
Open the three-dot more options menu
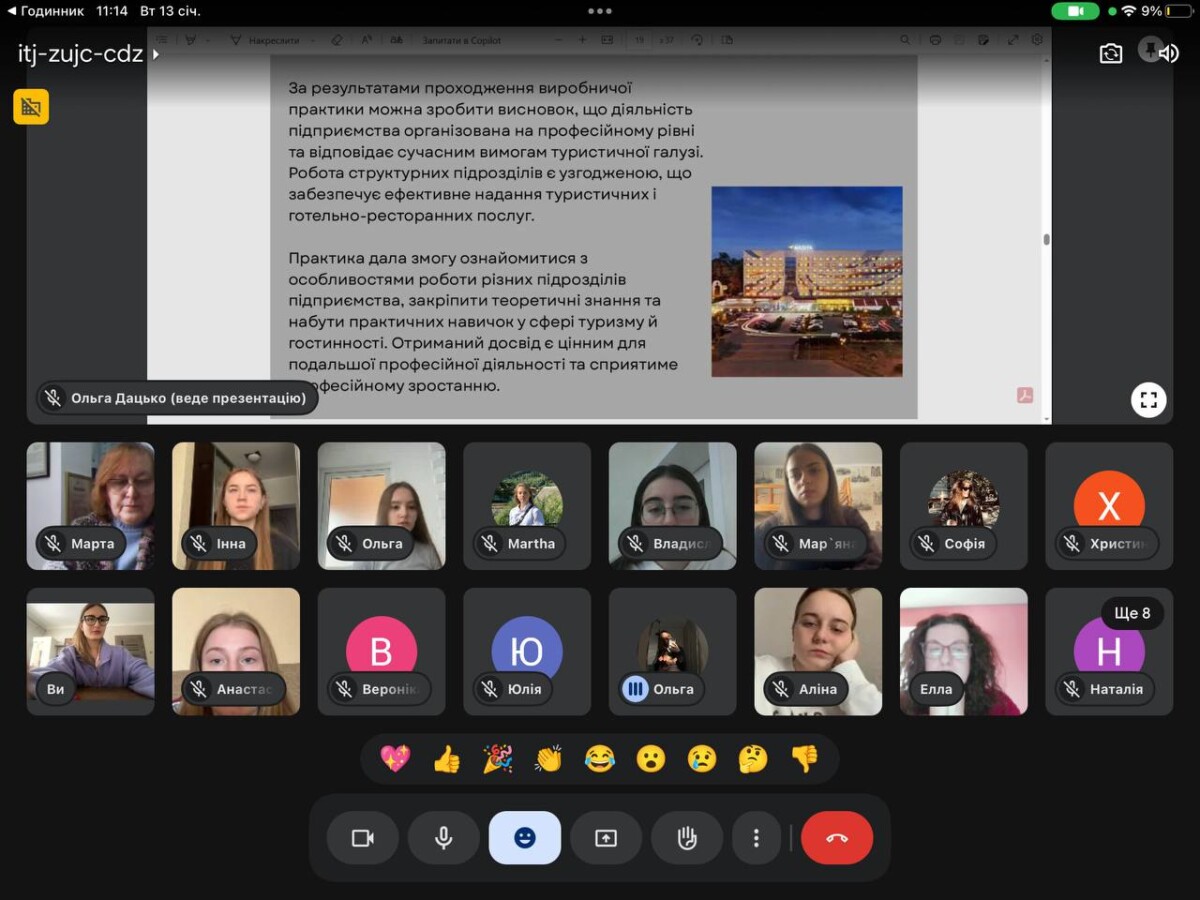[x=757, y=838]
